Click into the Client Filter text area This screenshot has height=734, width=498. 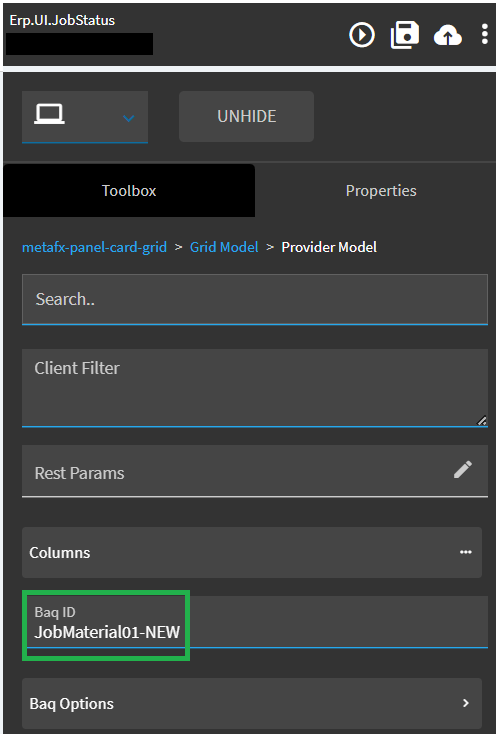[255, 388]
